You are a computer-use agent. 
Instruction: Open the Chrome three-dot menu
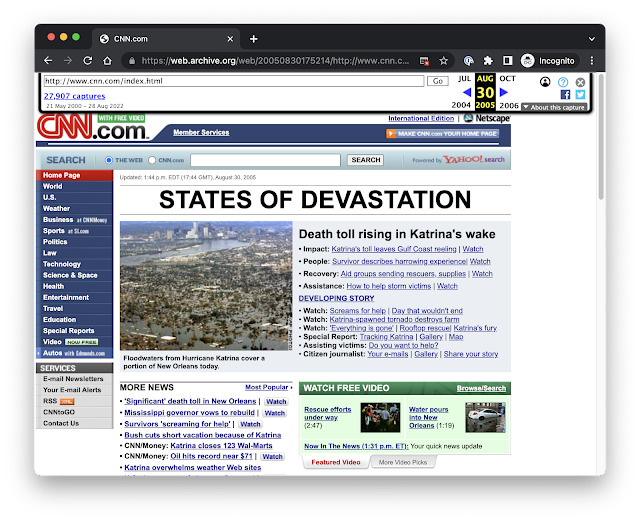[592, 61]
